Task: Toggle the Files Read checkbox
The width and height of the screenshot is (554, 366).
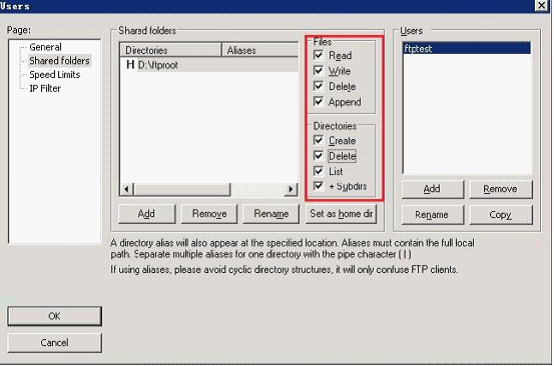Action: coord(318,55)
